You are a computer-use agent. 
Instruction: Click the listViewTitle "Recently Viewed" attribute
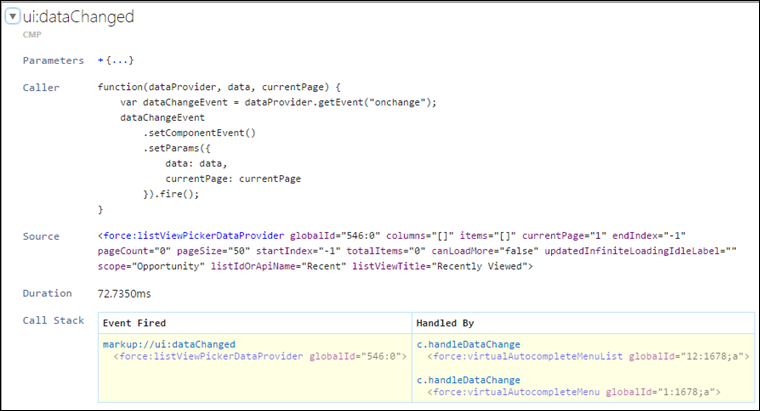click(x=443, y=266)
